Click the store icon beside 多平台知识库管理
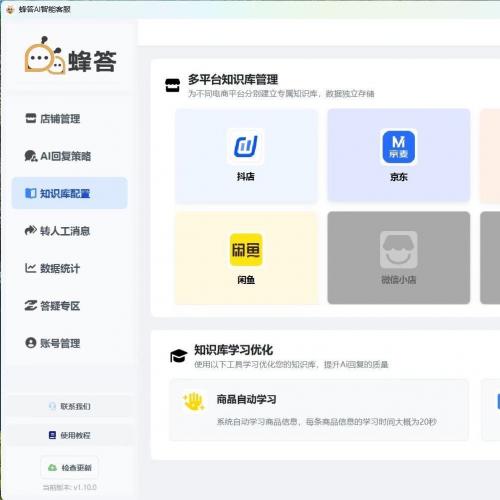This screenshot has width=500, height=500. 173,85
